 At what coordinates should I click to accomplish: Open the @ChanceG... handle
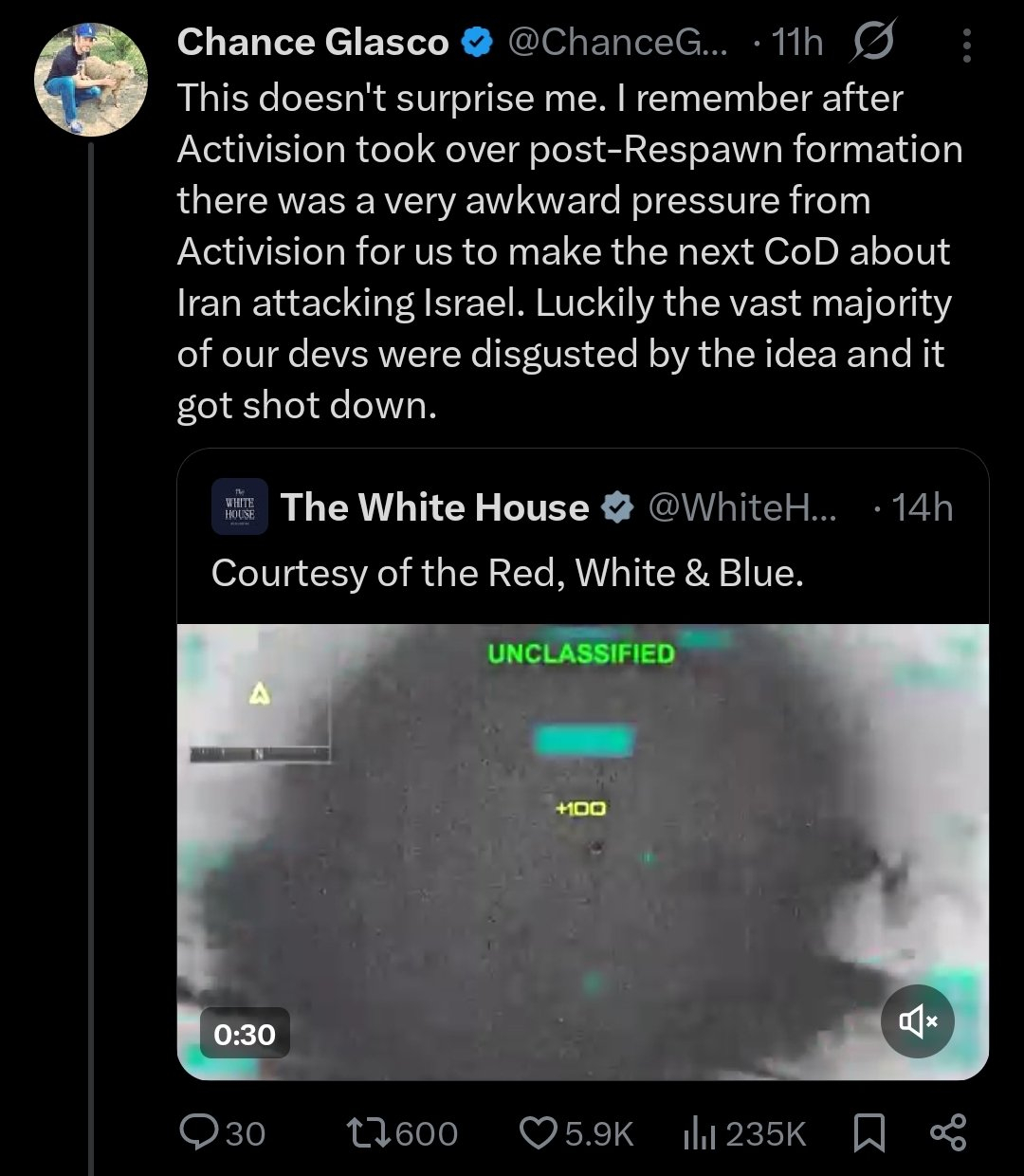point(618,43)
